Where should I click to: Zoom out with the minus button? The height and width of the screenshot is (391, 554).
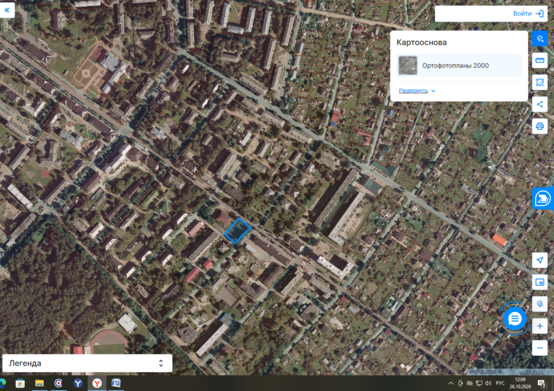540,348
